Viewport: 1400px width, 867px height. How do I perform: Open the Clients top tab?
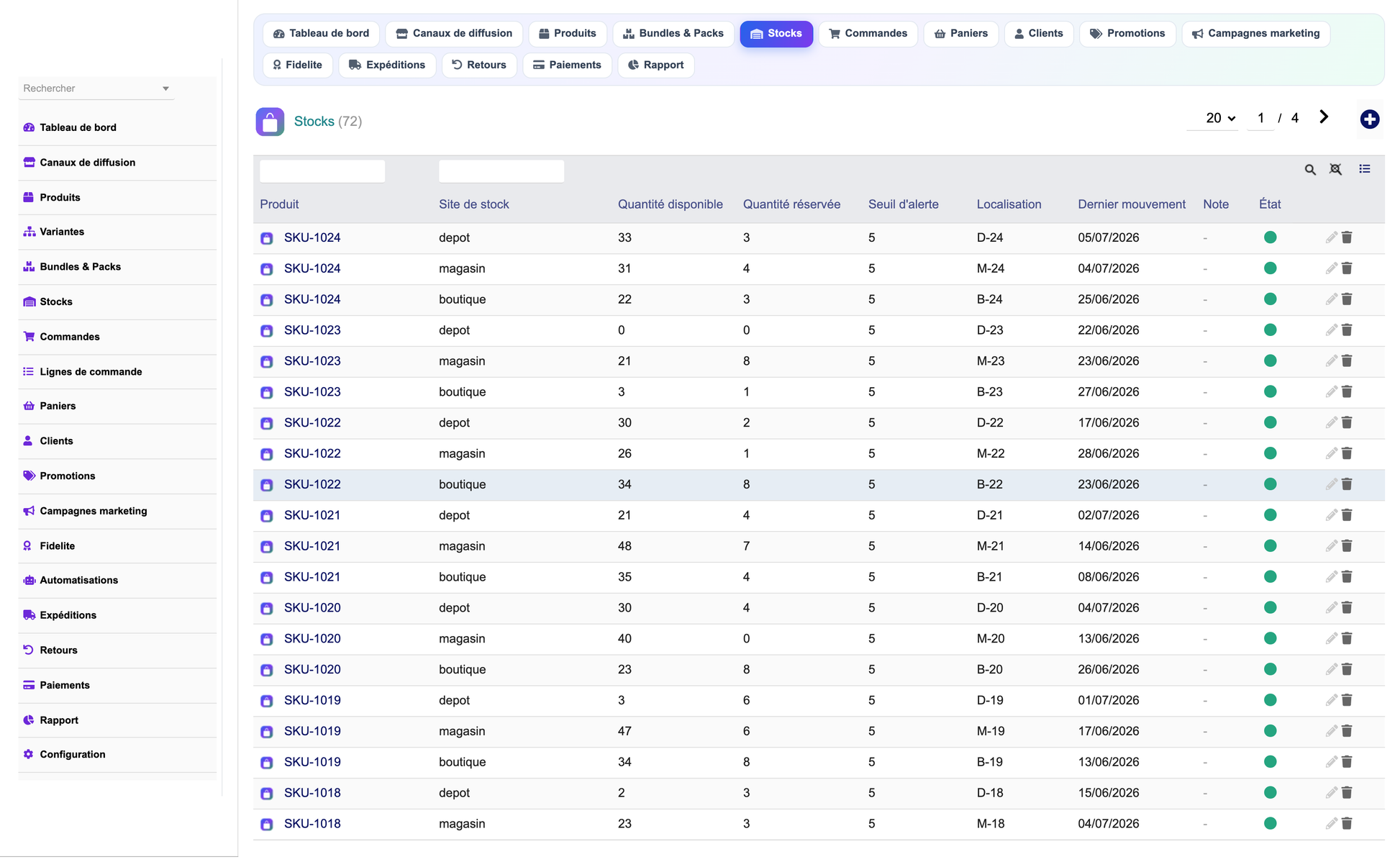point(1038,34)
